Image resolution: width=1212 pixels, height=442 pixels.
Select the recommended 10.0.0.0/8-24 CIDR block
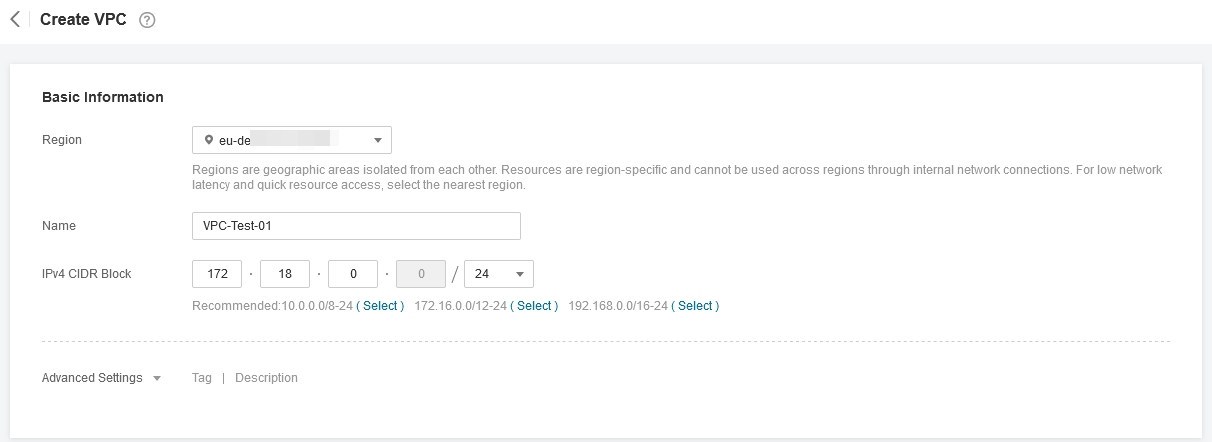coord(380,306)
